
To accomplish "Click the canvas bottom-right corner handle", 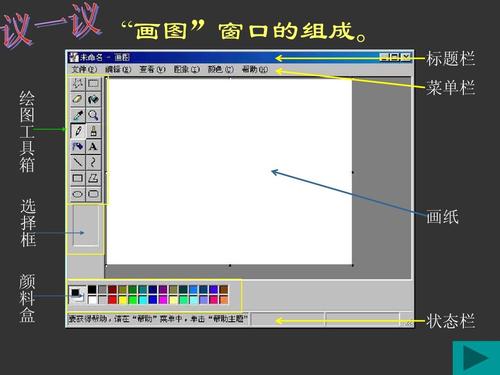I will pos(353,266).
